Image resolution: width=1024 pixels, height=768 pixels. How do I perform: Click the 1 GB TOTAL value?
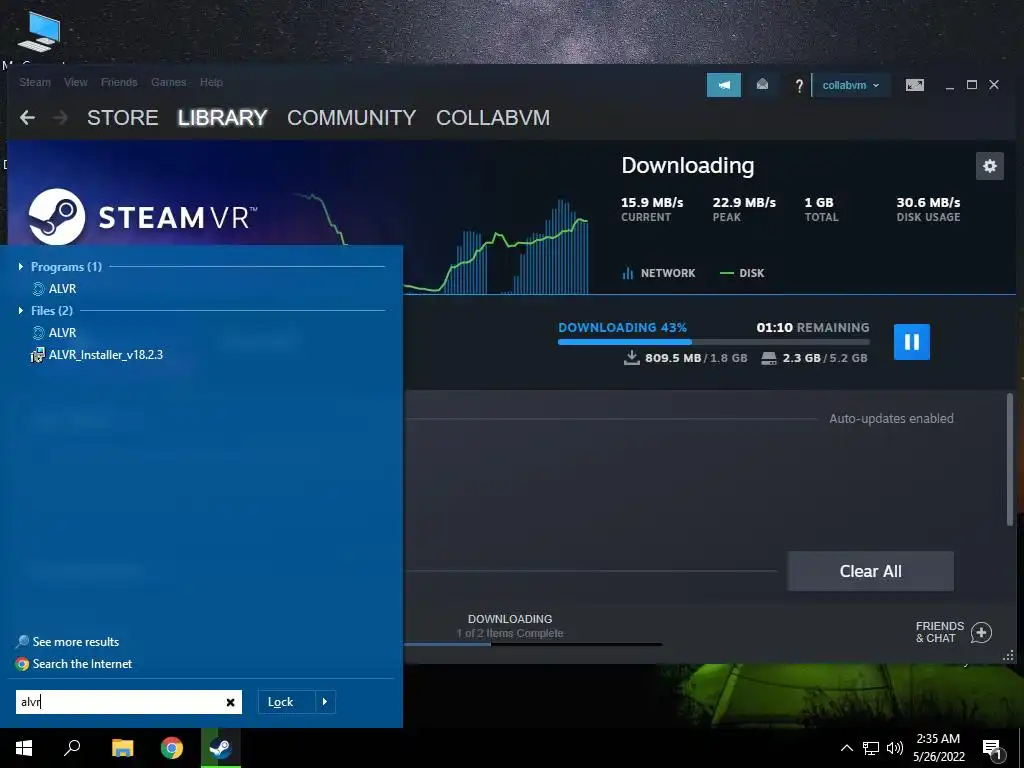(x=819, y=202)
